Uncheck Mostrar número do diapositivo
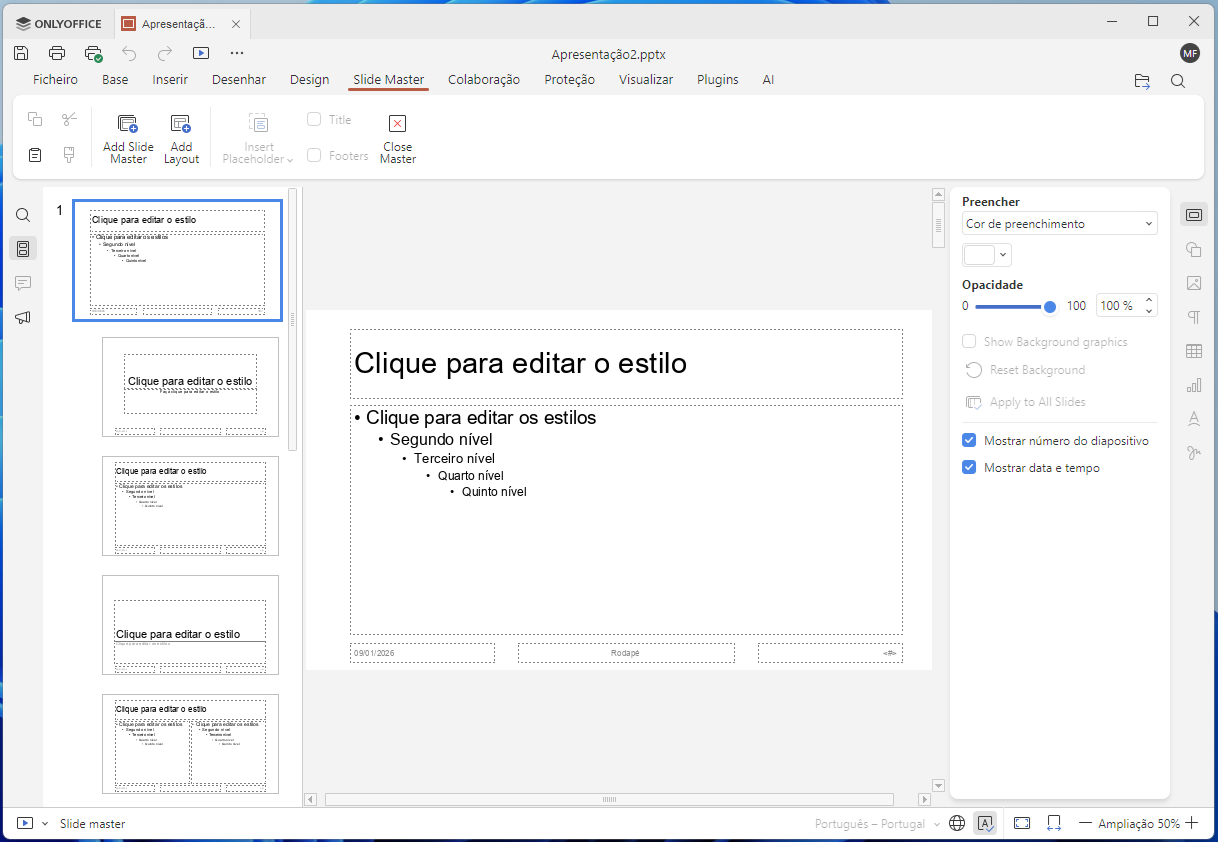1218x842 pixels. [968, 440]
